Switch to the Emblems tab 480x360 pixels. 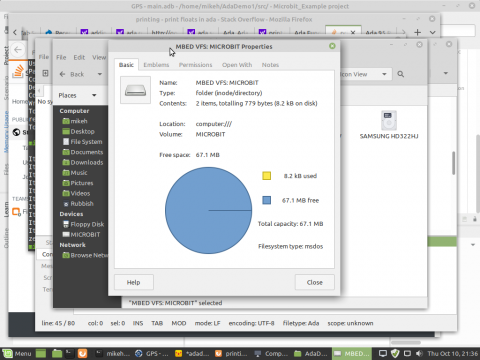pos(156,65)
